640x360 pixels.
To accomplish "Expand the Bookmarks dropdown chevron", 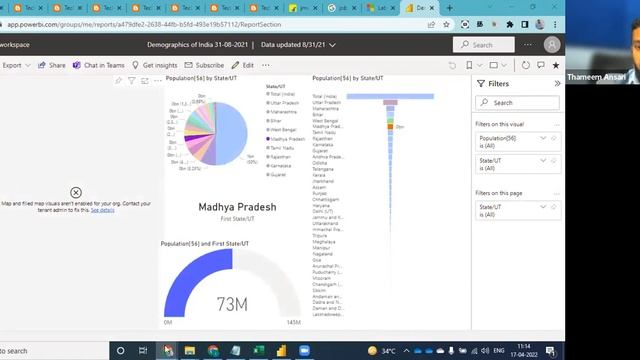I will point(480,65).
